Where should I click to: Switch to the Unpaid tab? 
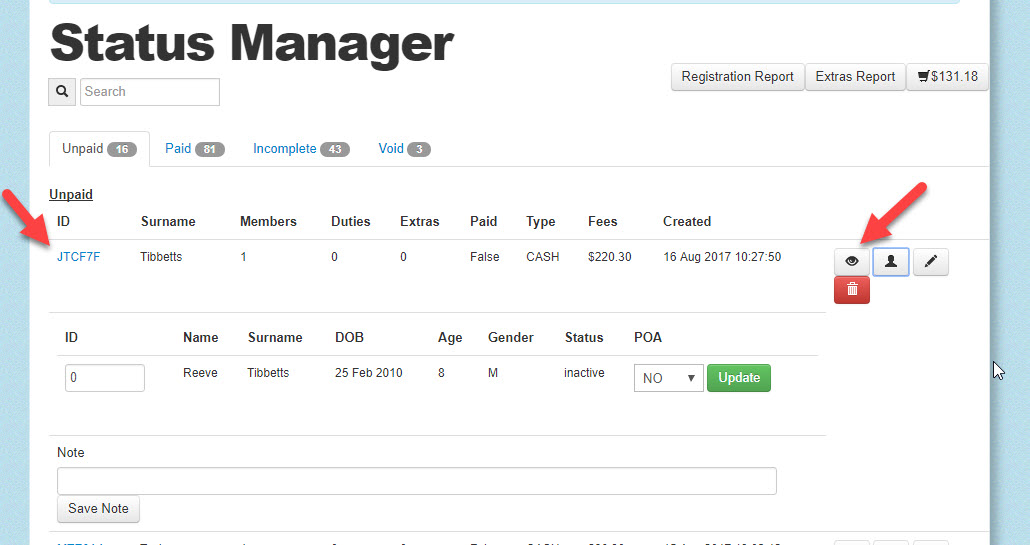point(99,149)
